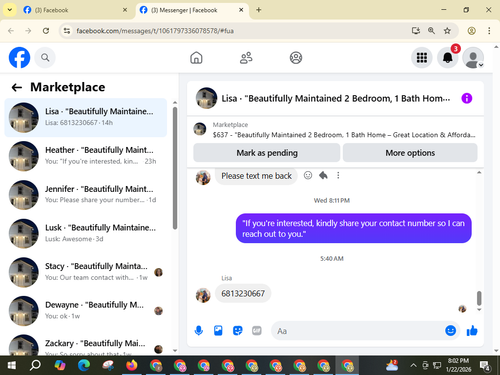500x375 pixels.
Task: React to the "Please text me back" message
Action: pyautogui.click(x=308, y=175)
